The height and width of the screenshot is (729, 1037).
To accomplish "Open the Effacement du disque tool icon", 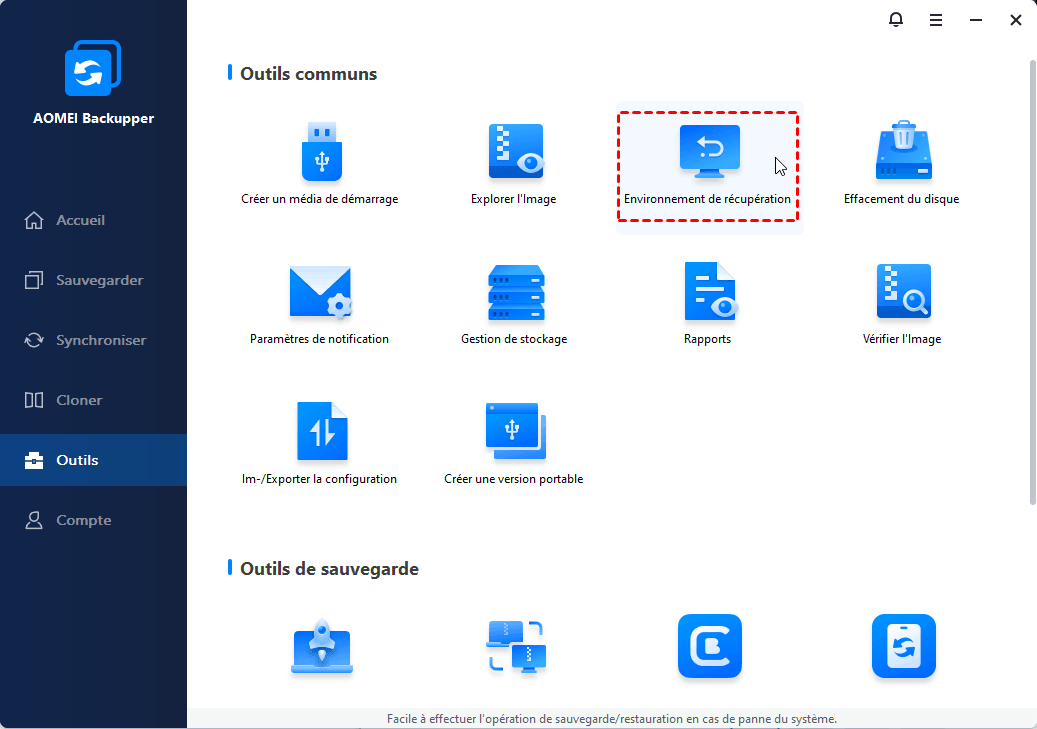I will pyautogui.click(x=903, y=150).
